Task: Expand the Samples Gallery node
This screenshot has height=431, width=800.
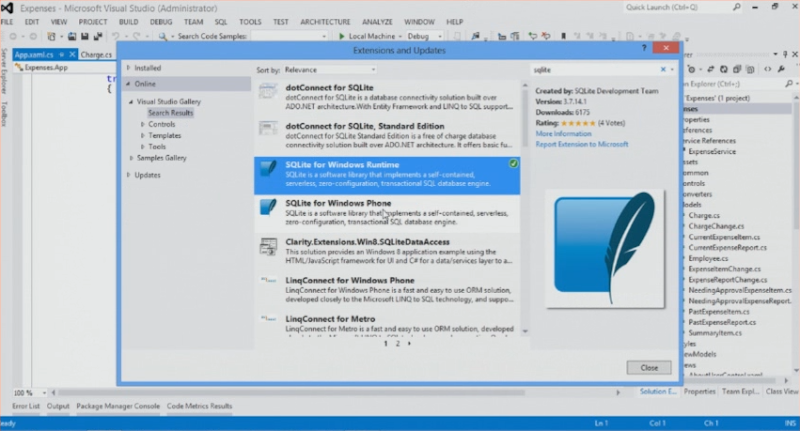Action: pyautogui.click(x=131, y=158)
